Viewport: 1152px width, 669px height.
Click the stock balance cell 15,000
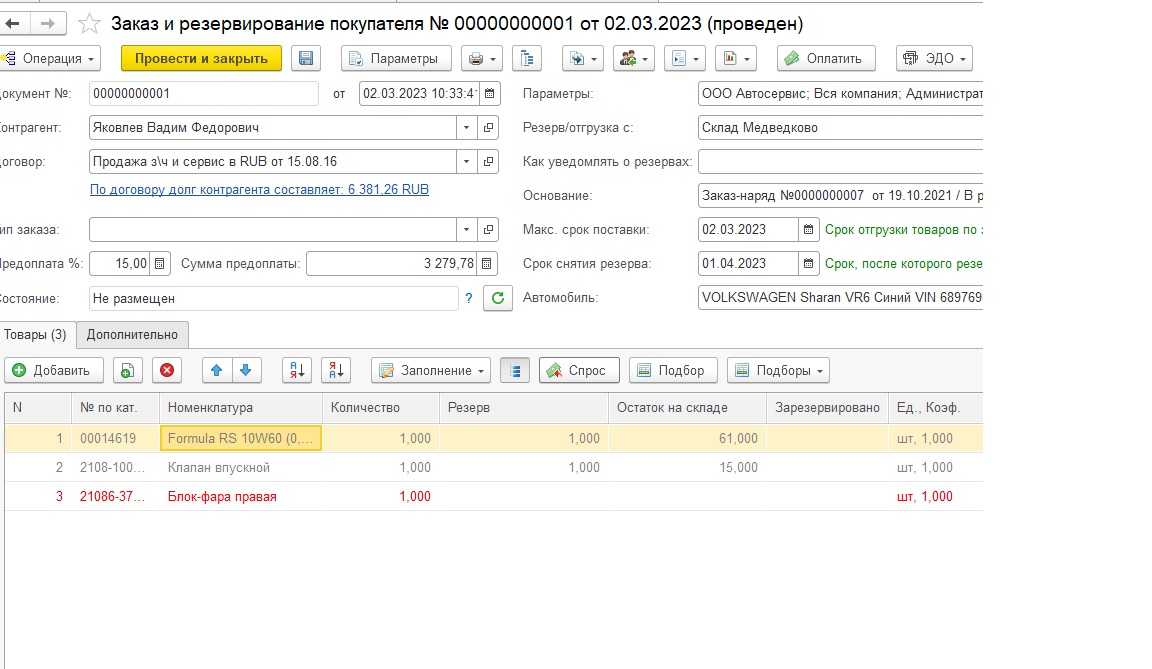(687, 468)
